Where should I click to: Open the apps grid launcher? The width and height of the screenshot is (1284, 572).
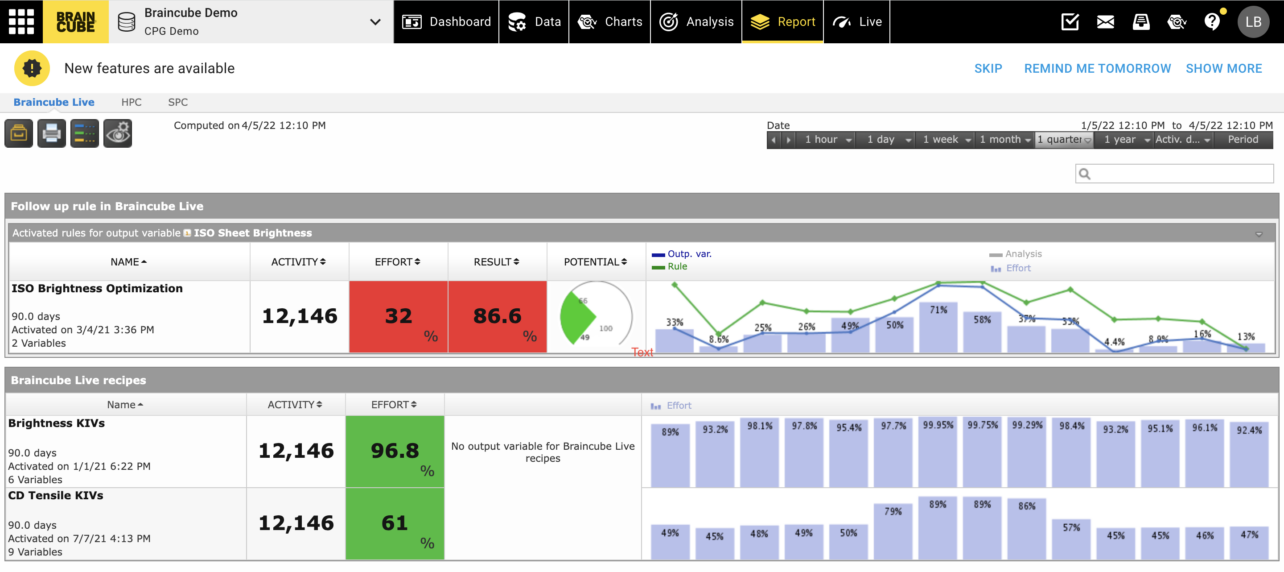pyautogui.click(x=21, y=21)
